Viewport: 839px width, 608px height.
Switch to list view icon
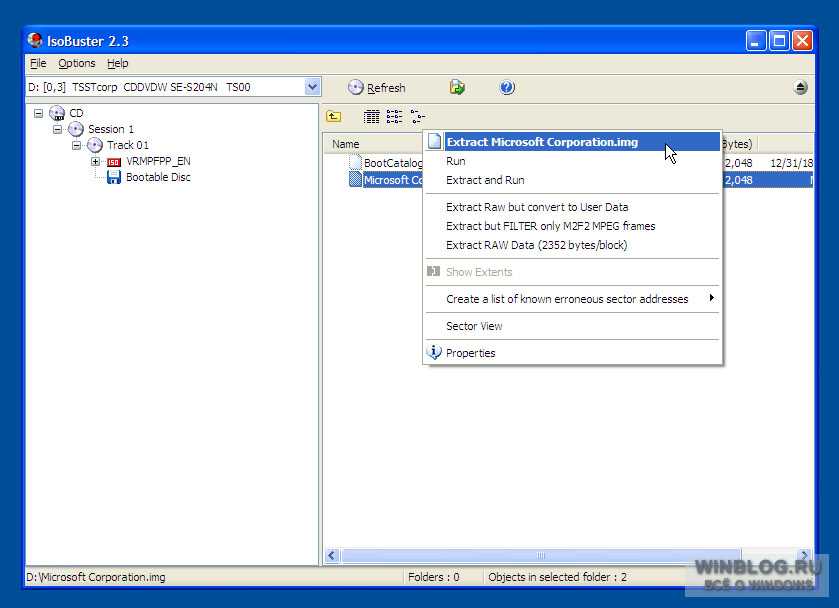tap(394, 116)
